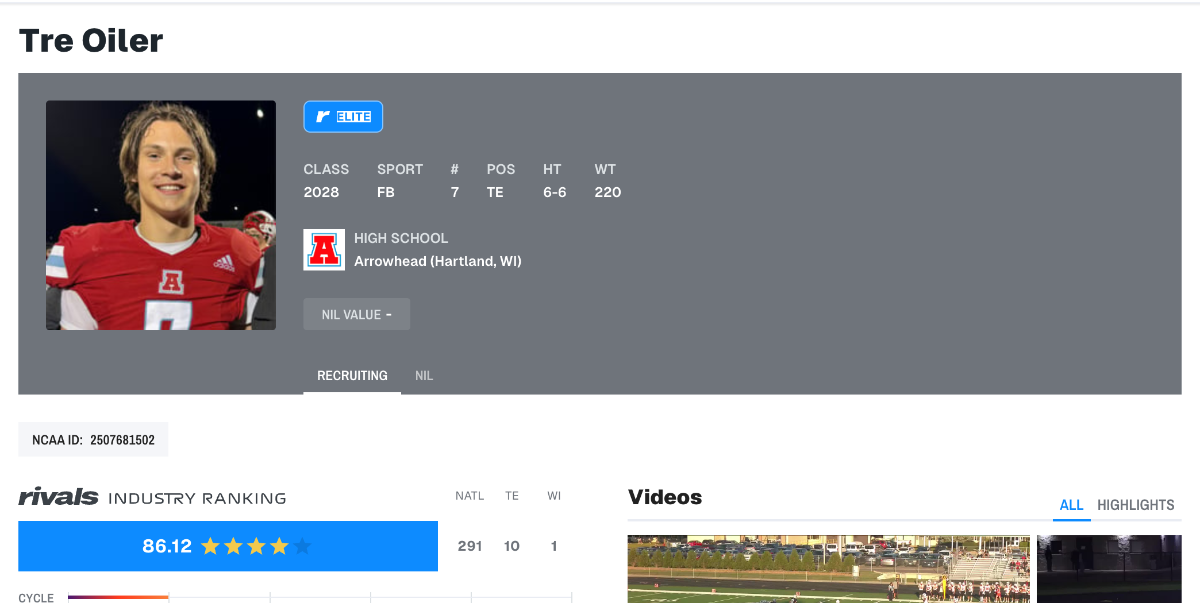Click the blue 86.12 rating bar
1200x603 pixels.
pyautogui.click(x=228, y=546)
